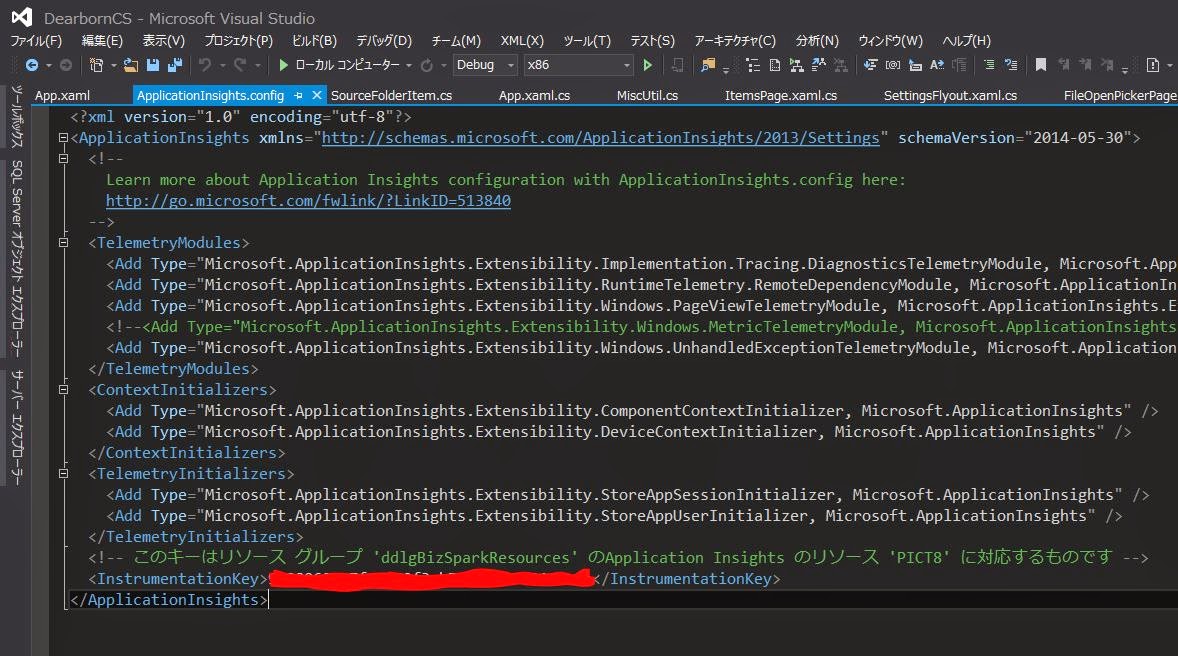Click the bulleted tree list toolbar icon
This screenshot has height=656, width=1178.
tap(753, 65)
